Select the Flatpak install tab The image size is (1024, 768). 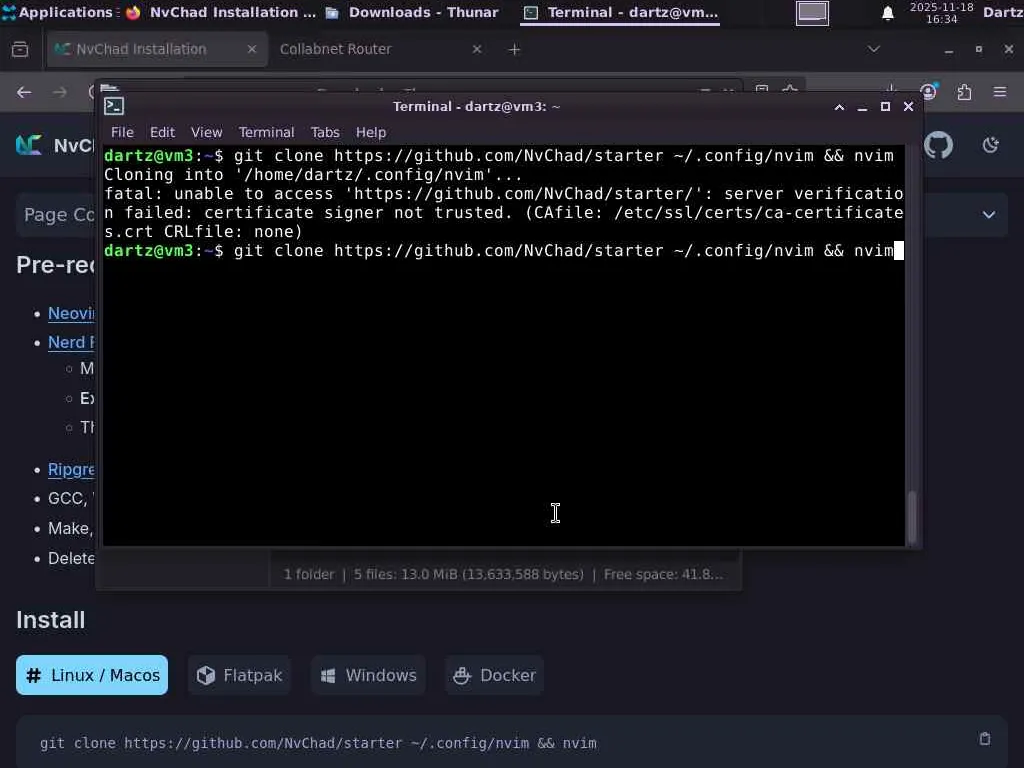tap(239, 675)
